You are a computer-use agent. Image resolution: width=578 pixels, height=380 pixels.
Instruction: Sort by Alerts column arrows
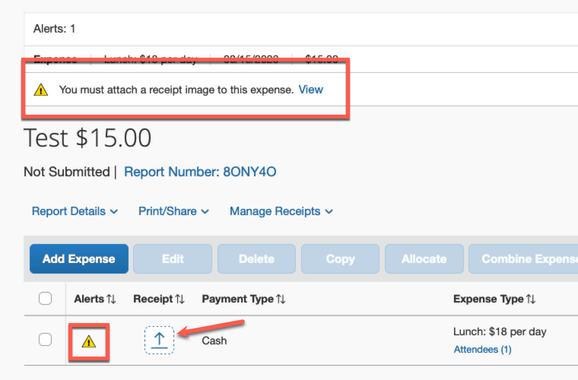[111, 299]
